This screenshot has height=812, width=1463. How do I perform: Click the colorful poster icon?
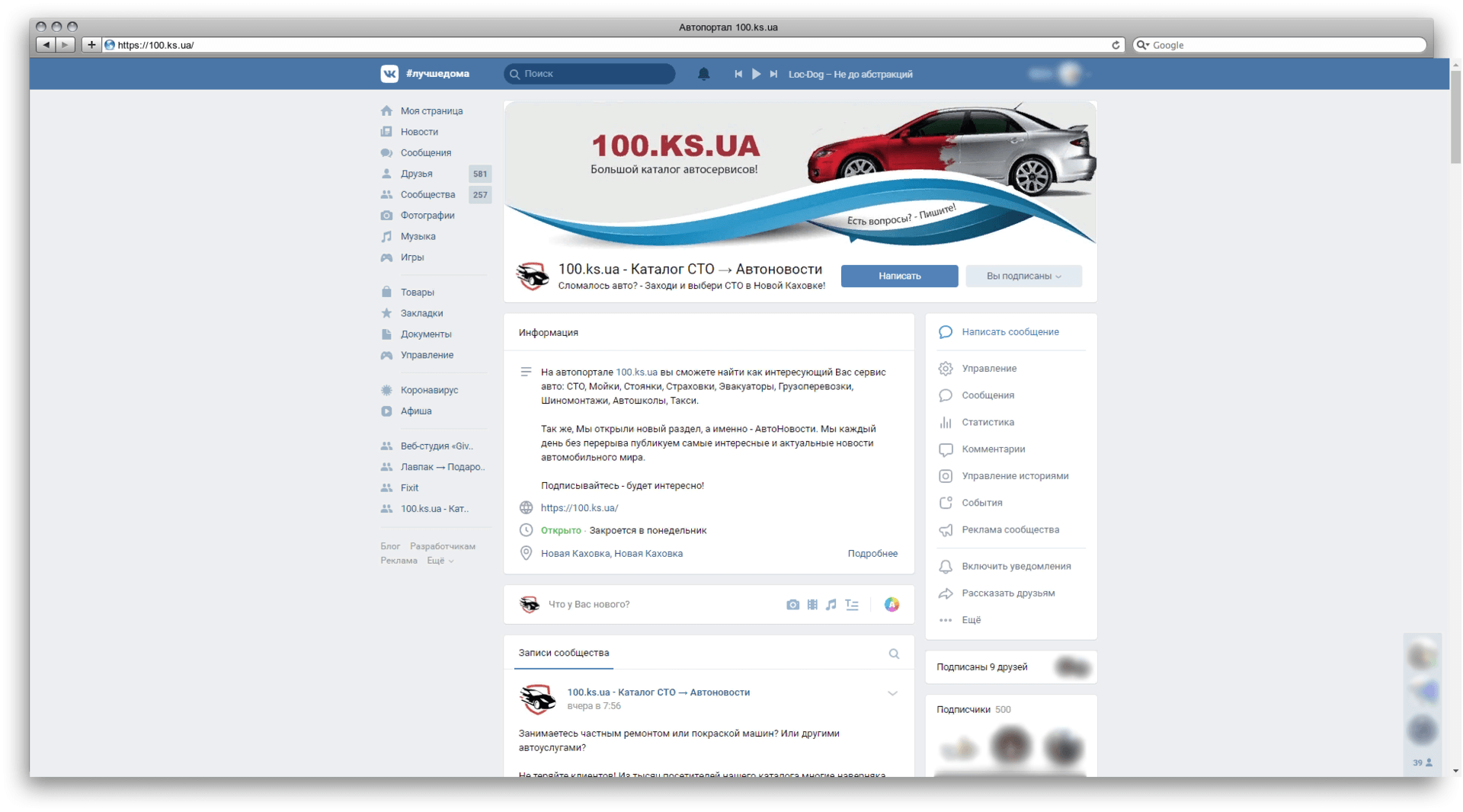(x=892, y=605)
